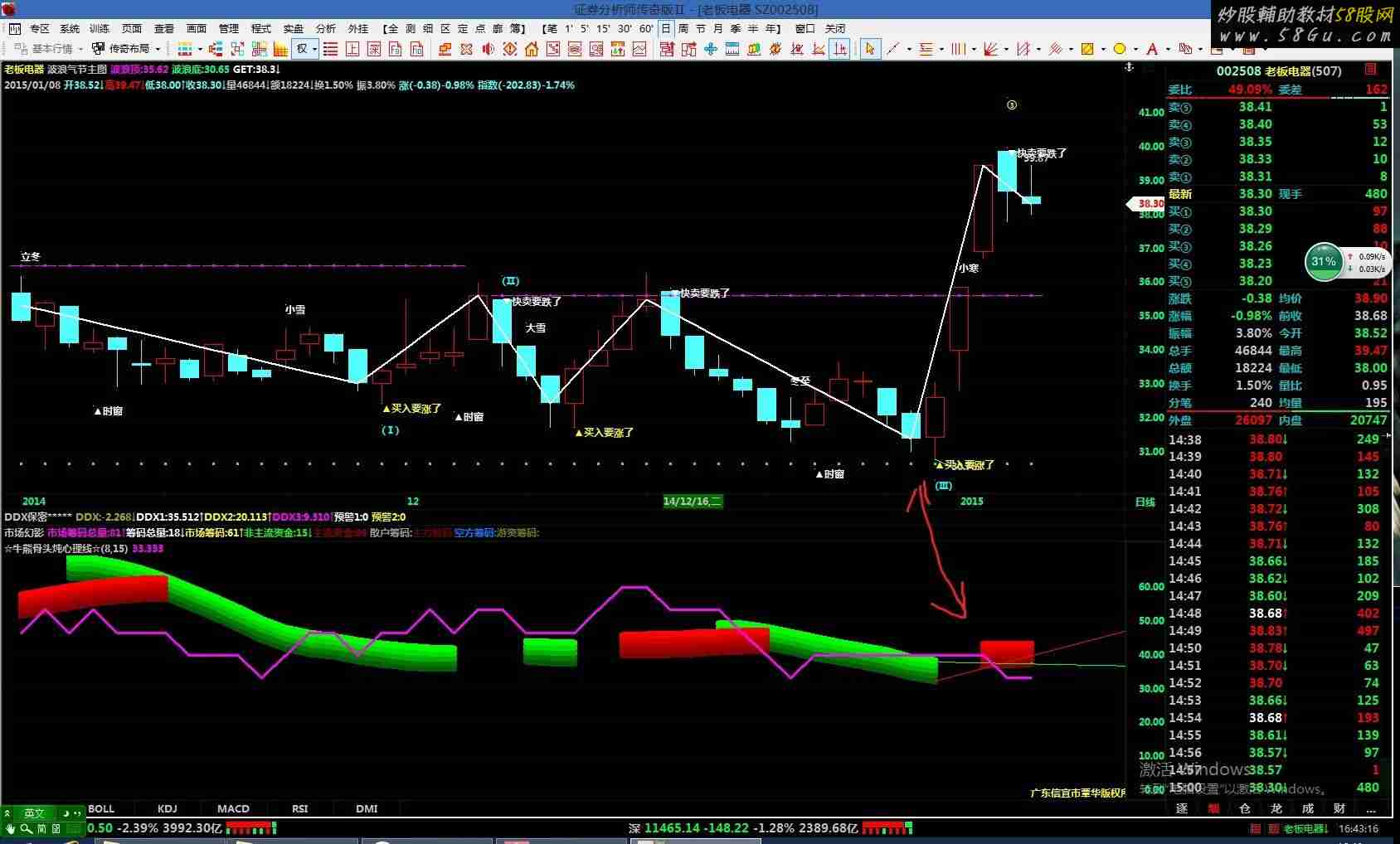Click the red horizontal lines list icon
The height and width of the screenshot is (844, 1400).
tap(330, 49)
